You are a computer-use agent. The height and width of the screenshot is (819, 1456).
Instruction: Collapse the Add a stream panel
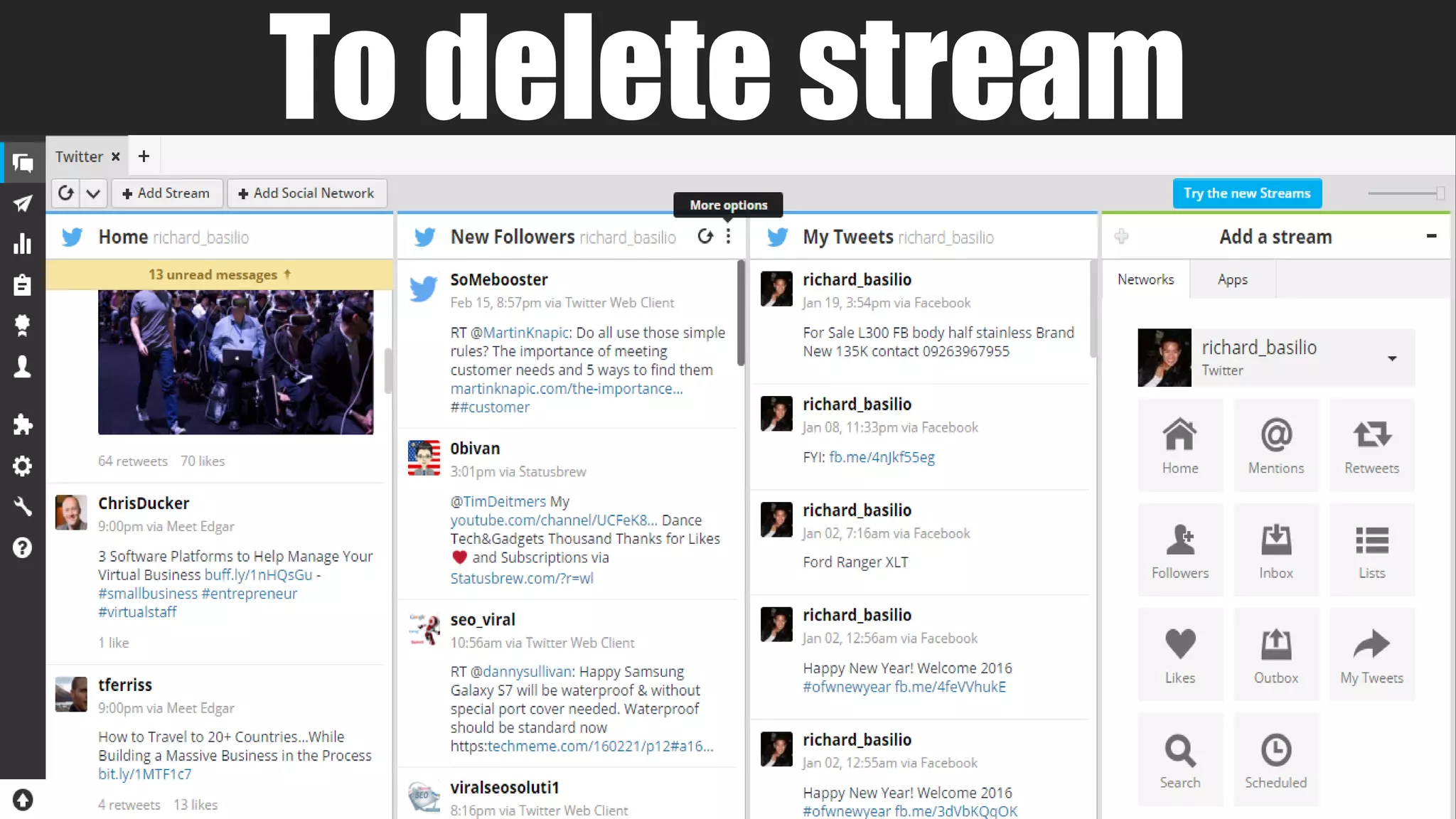1431,236
